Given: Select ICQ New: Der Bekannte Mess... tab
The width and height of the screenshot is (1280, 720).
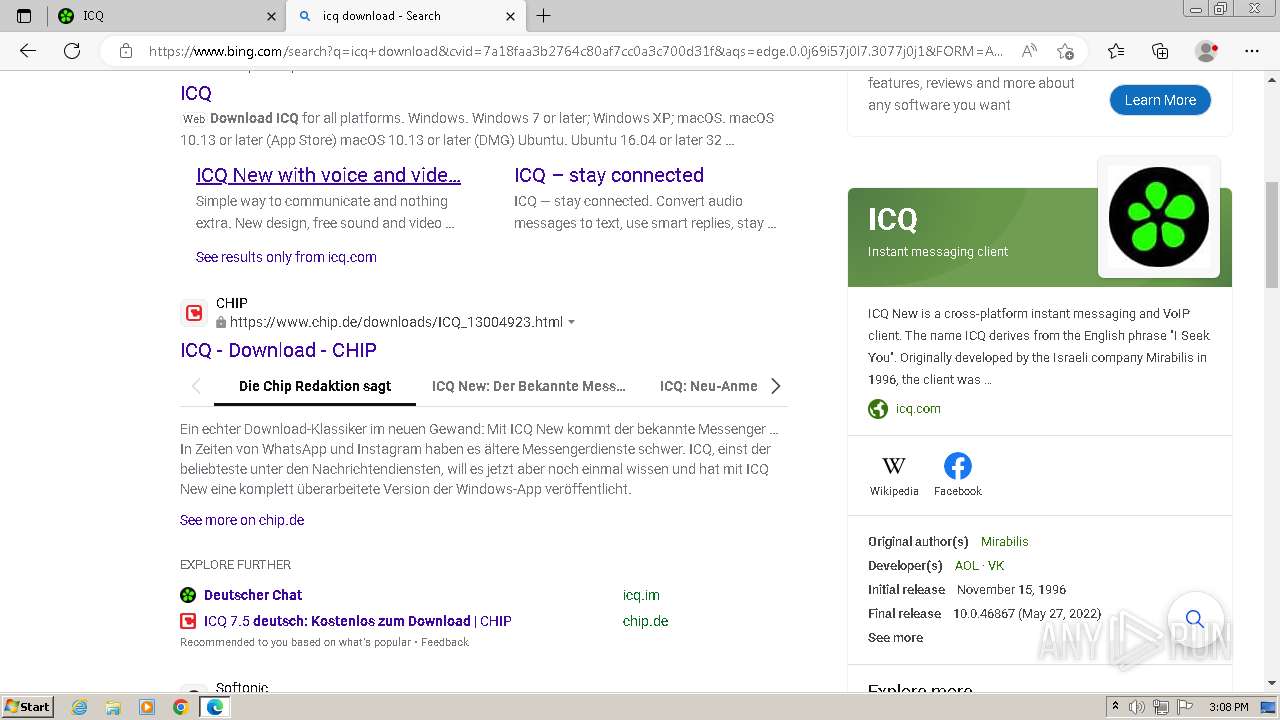Looking at the screenshot, I should pos(529,386).
